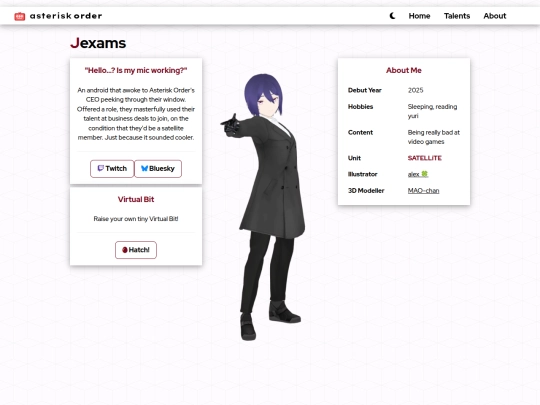Viewport: 540px width, 405px height.
Task: Open Jexams' Twitch channel button
Action: point(112,169)
